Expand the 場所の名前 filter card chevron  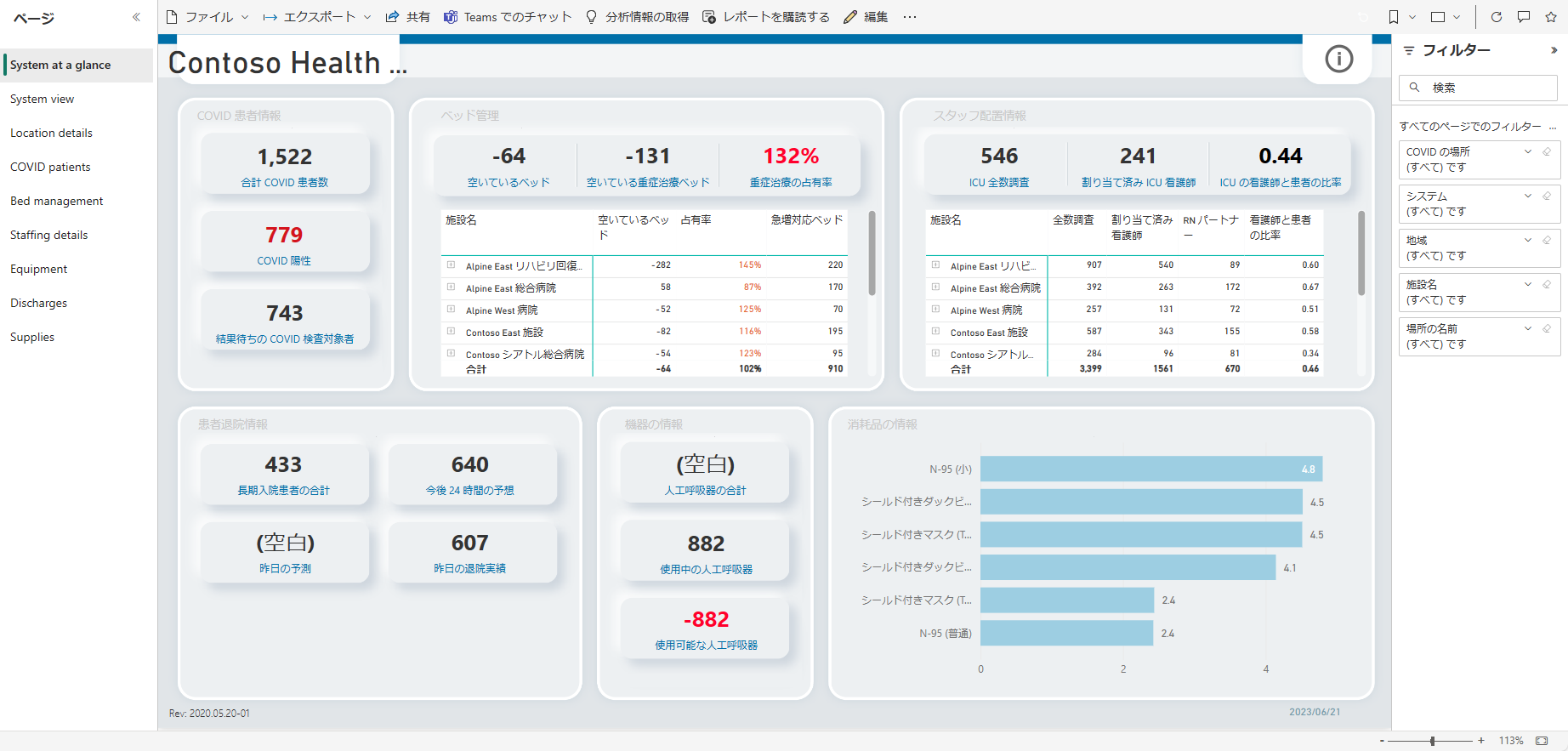click(x=1528, y=328)
